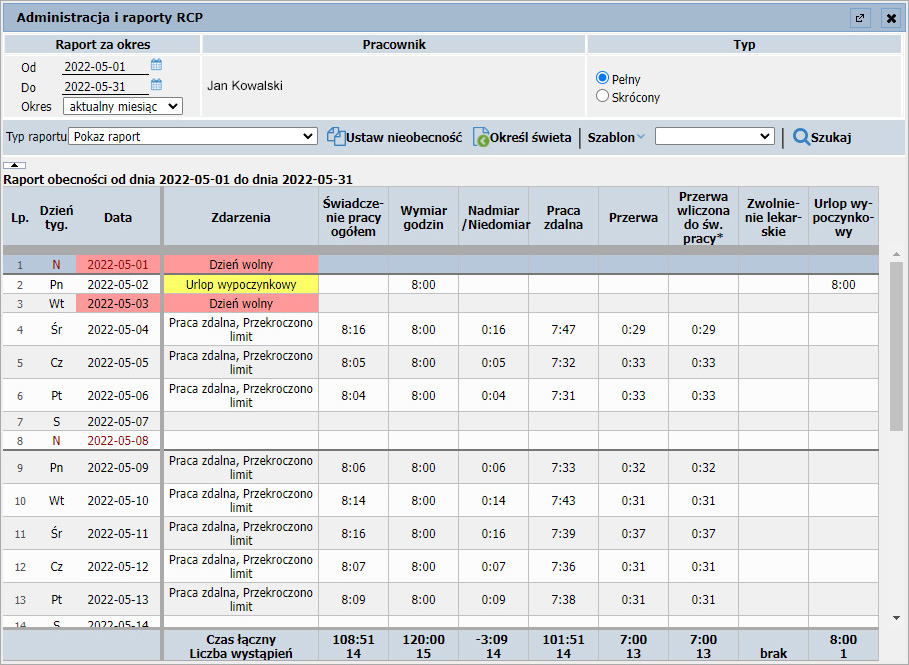Click the Ustaw nieobecność copy icon
This screenshot has width=909, height=665.
pos(336,136)
